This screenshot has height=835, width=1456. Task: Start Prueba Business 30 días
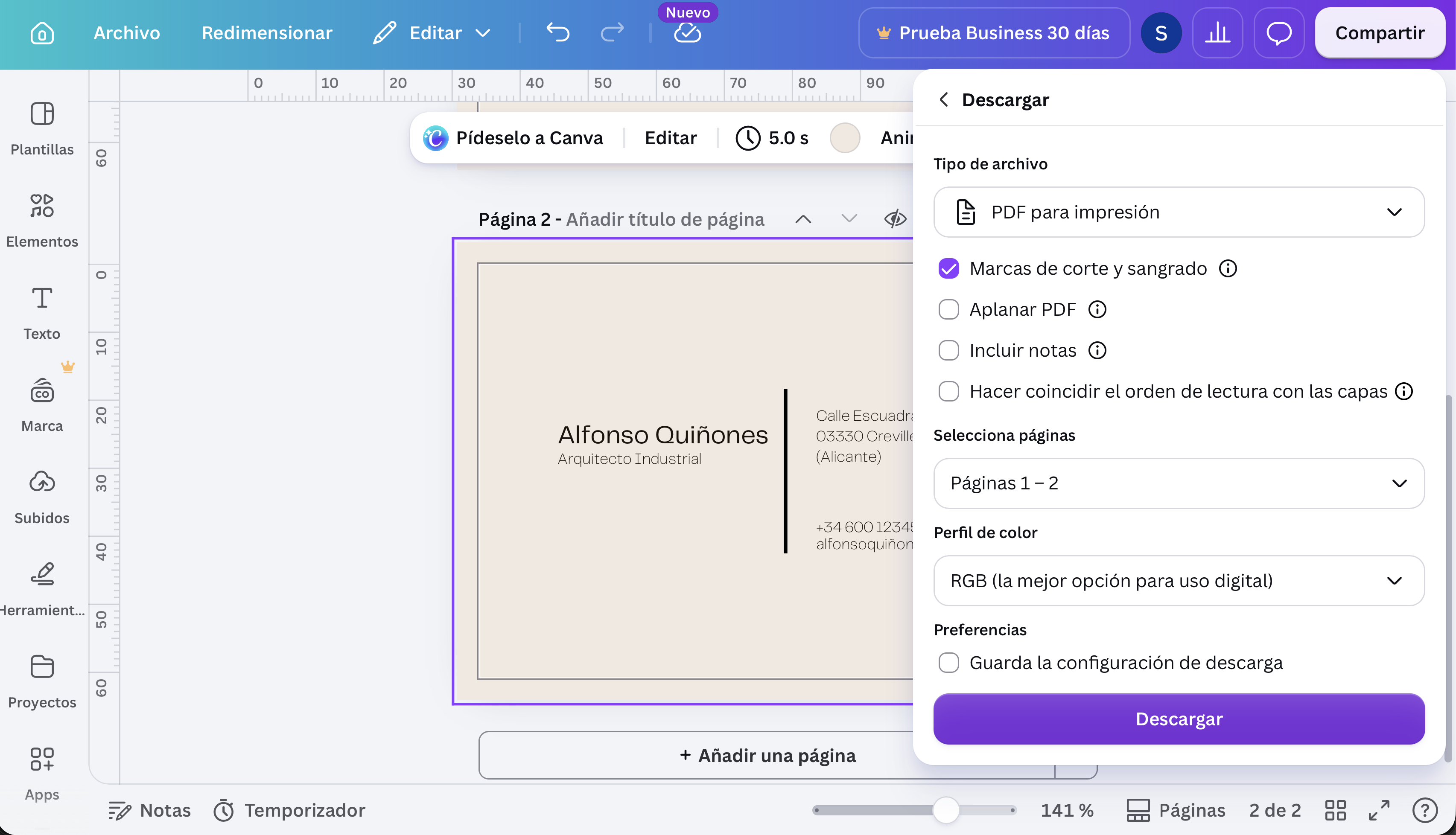994,33
